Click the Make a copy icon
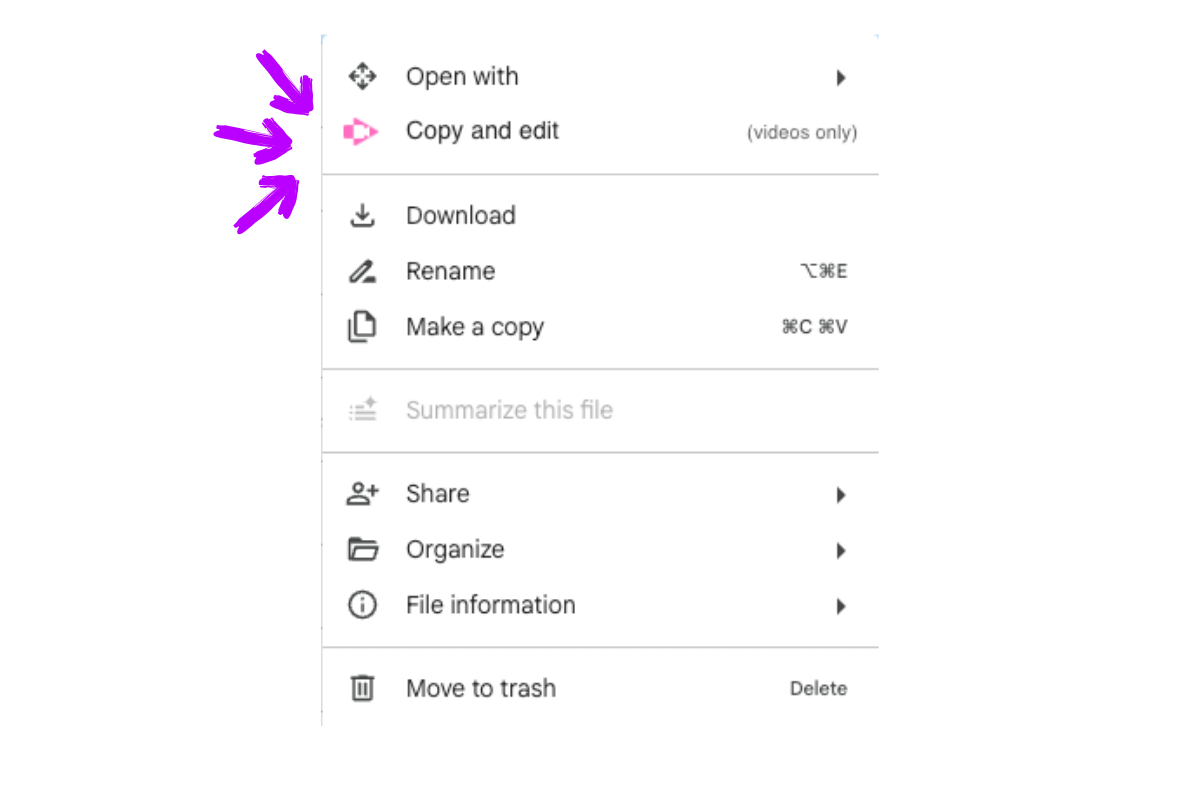The height and width of the screenshot is (800, 1200). [362, 328]
